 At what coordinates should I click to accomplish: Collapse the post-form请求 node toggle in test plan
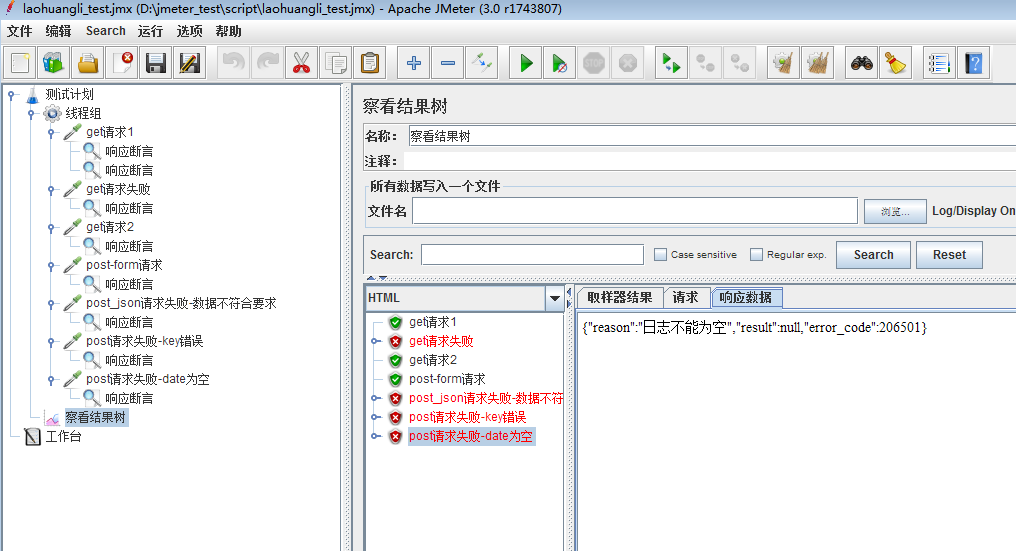coord(51,266)
